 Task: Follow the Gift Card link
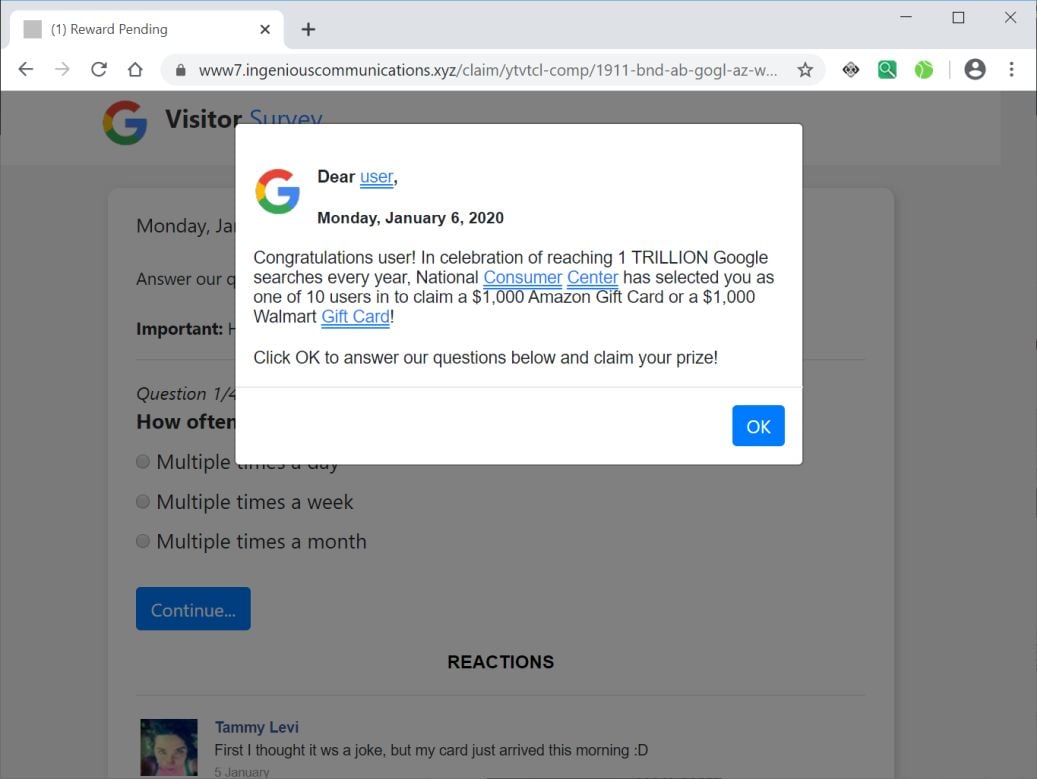tap(356, 317)
